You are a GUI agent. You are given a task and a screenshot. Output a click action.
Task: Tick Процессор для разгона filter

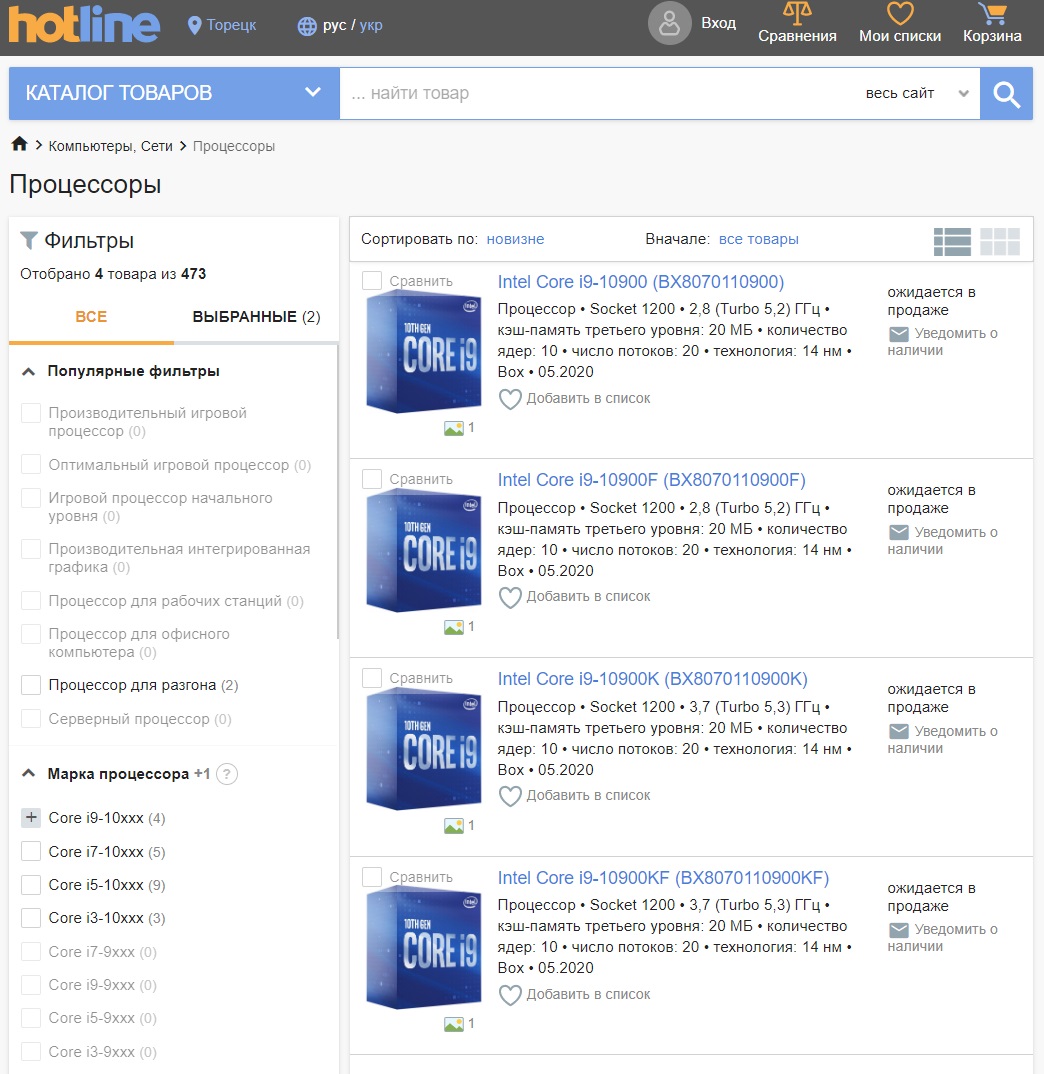coord(31,685)
